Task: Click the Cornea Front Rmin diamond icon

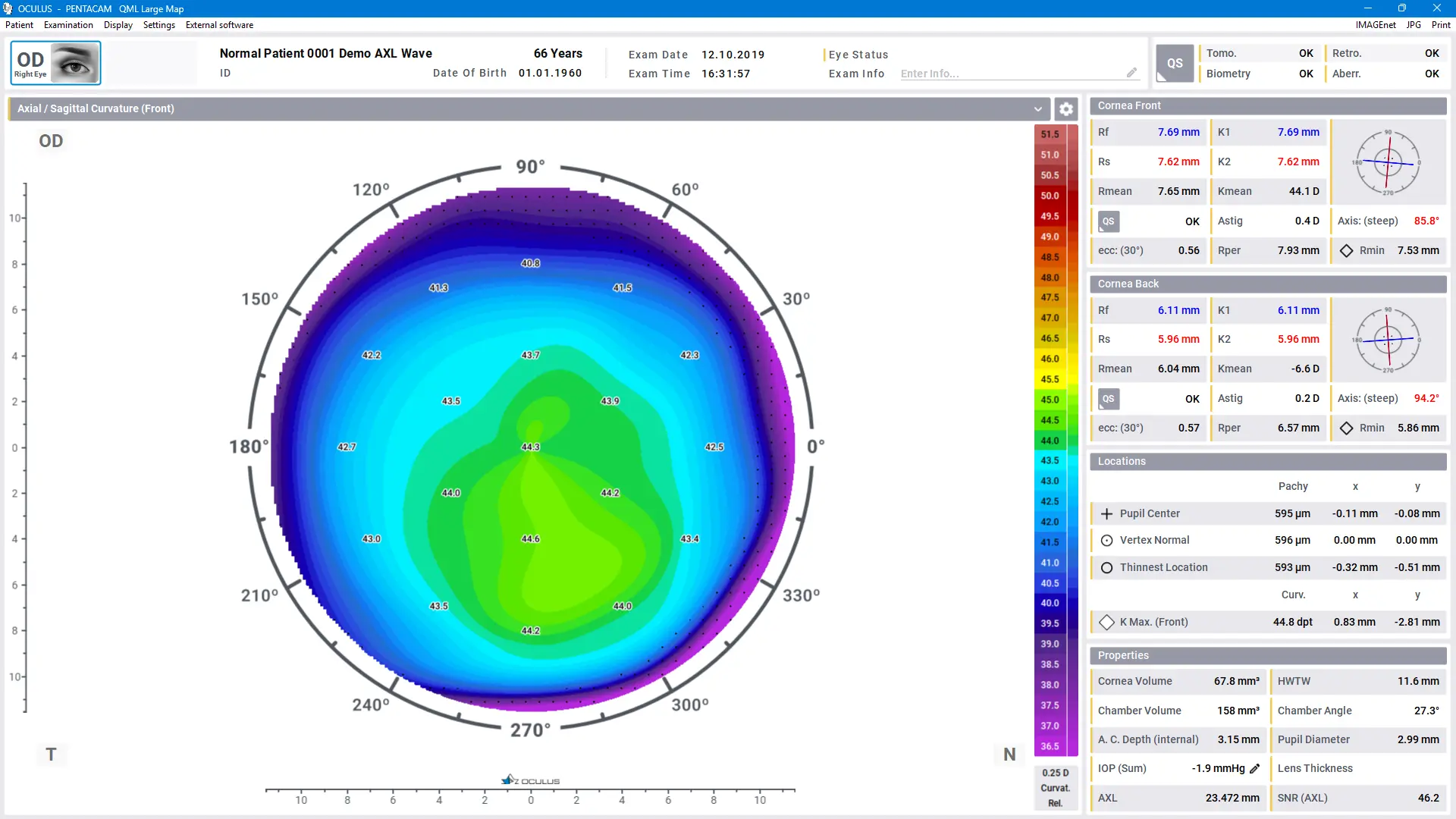Action: click(x=1346, y=251)
